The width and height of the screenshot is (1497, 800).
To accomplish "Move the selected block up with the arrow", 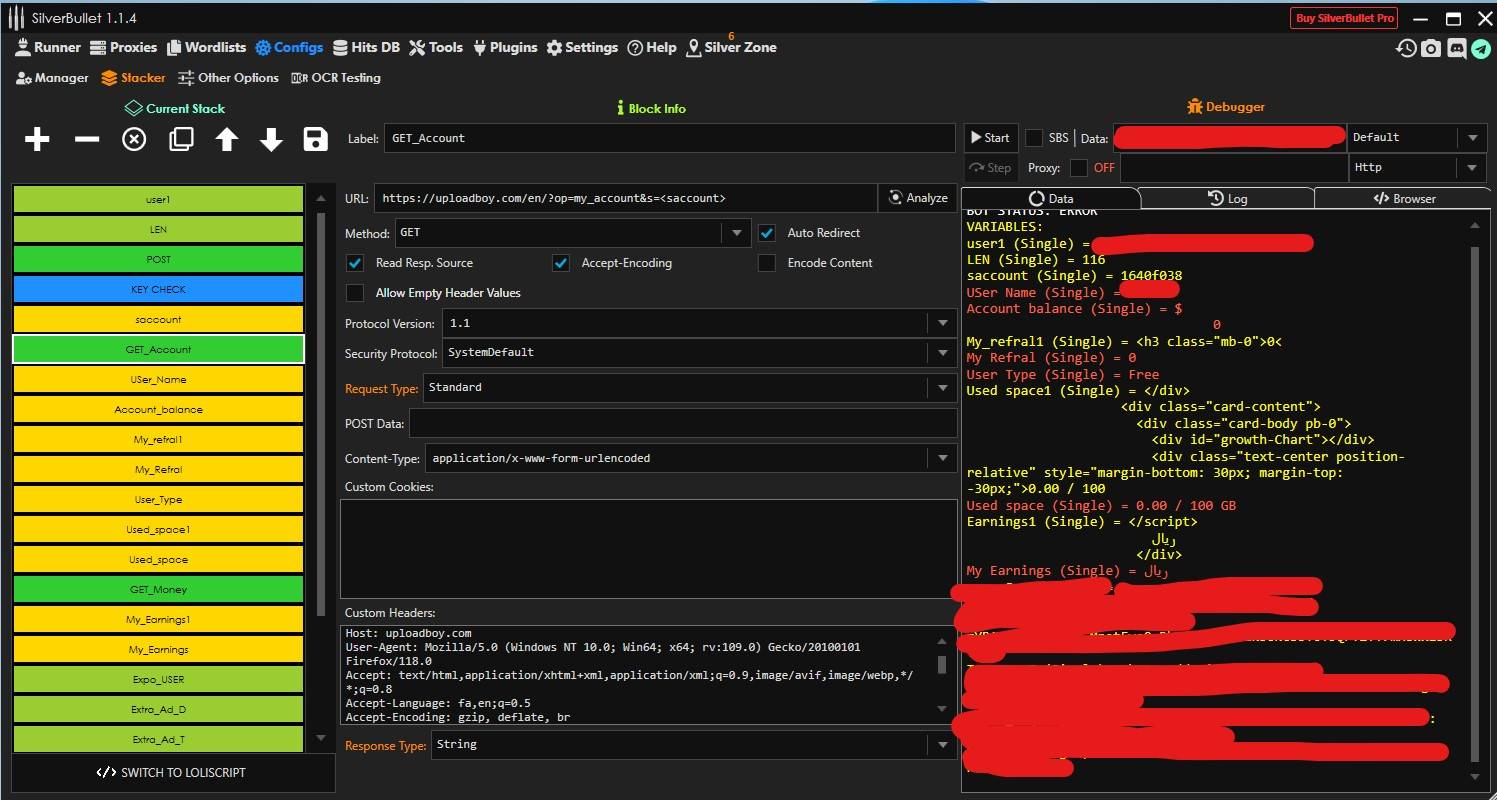I will [x=227, y=139].
